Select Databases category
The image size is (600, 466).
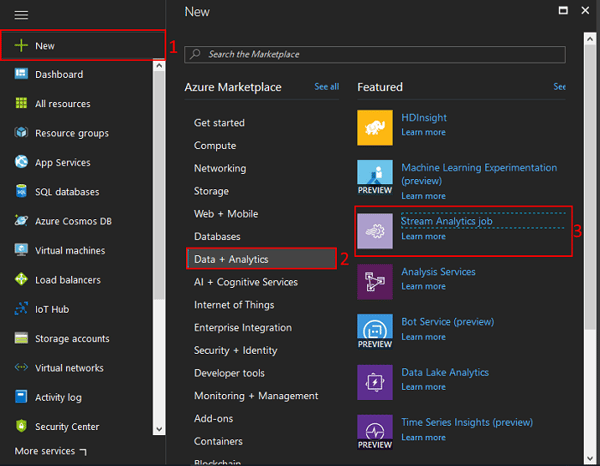pyautogui.click(x=217, y=236)
